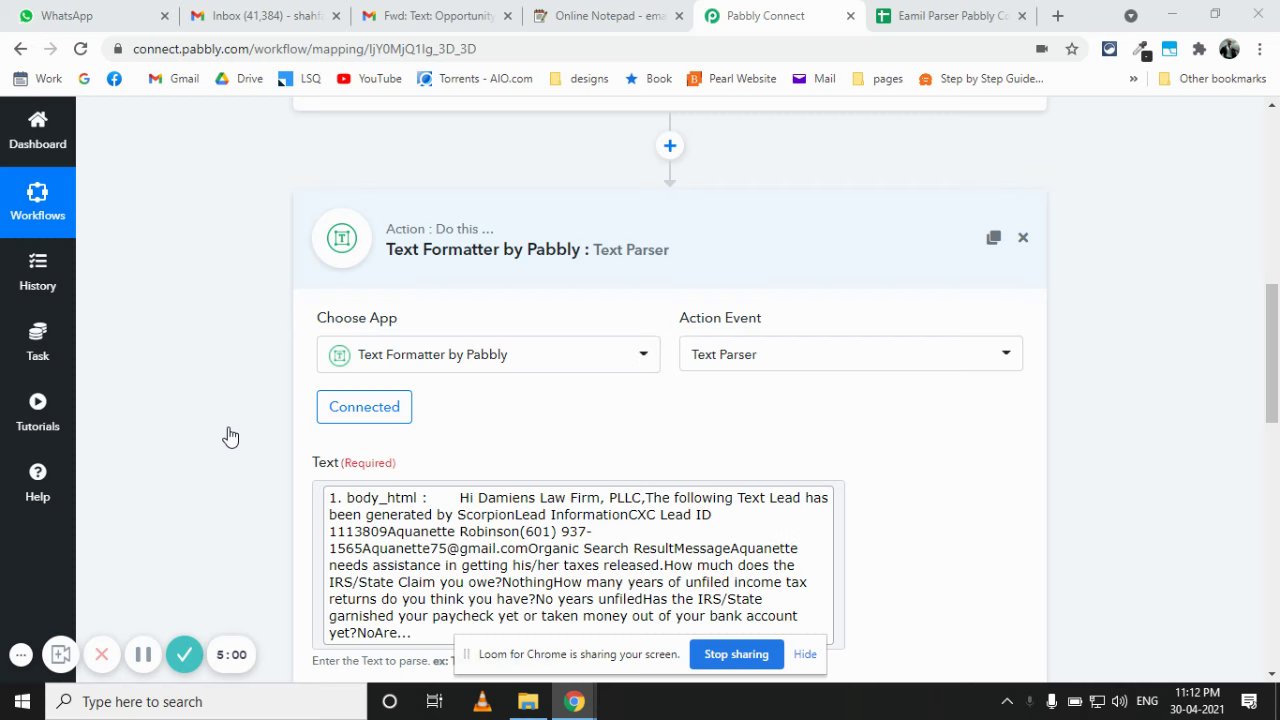Open Loom more options ellipsis
This screenshot has height=720, width=1280.
pos(21,655)
